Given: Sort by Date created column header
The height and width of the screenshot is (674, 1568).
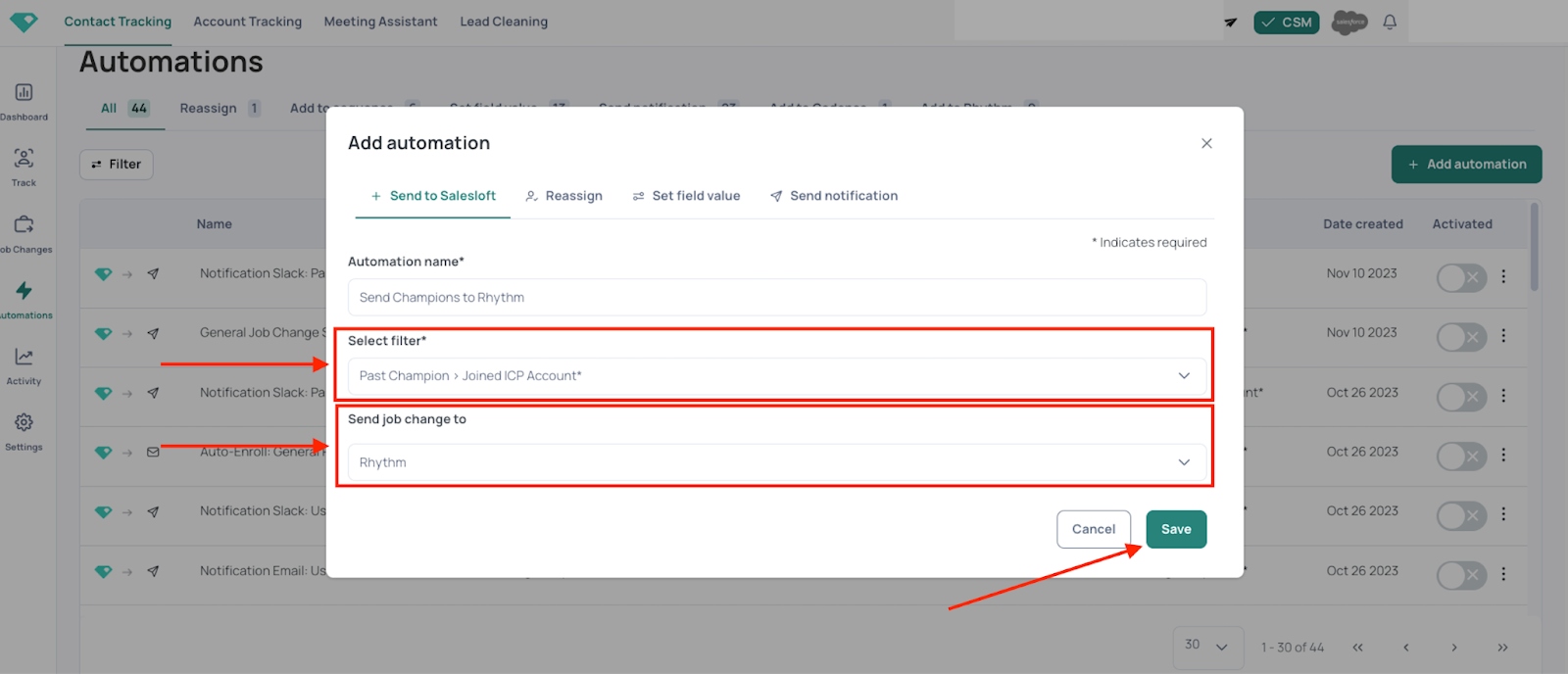Looking at the screenshot, I should click(1363, 224).
